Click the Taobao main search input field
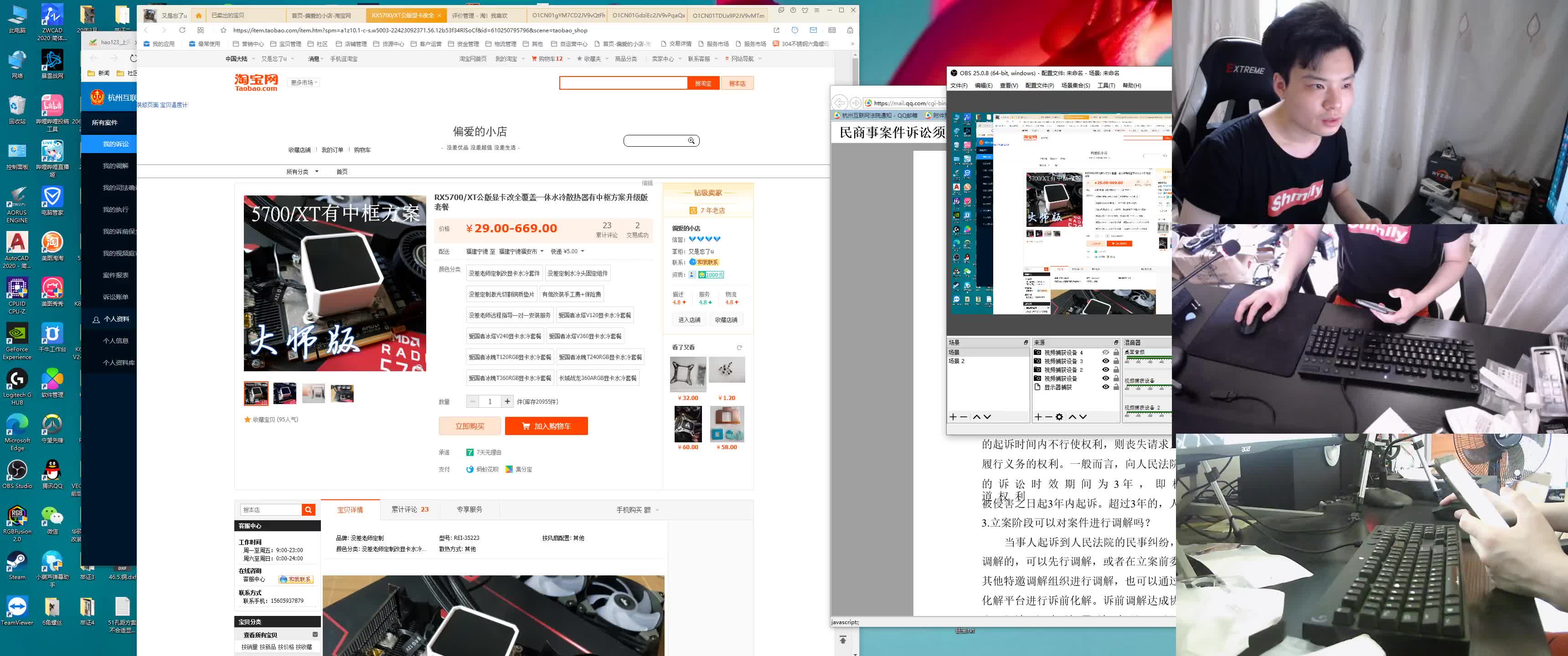Image resolution: width=1568 pixels, height=656 pixels. pyautogui.click(x=623, y=83)
